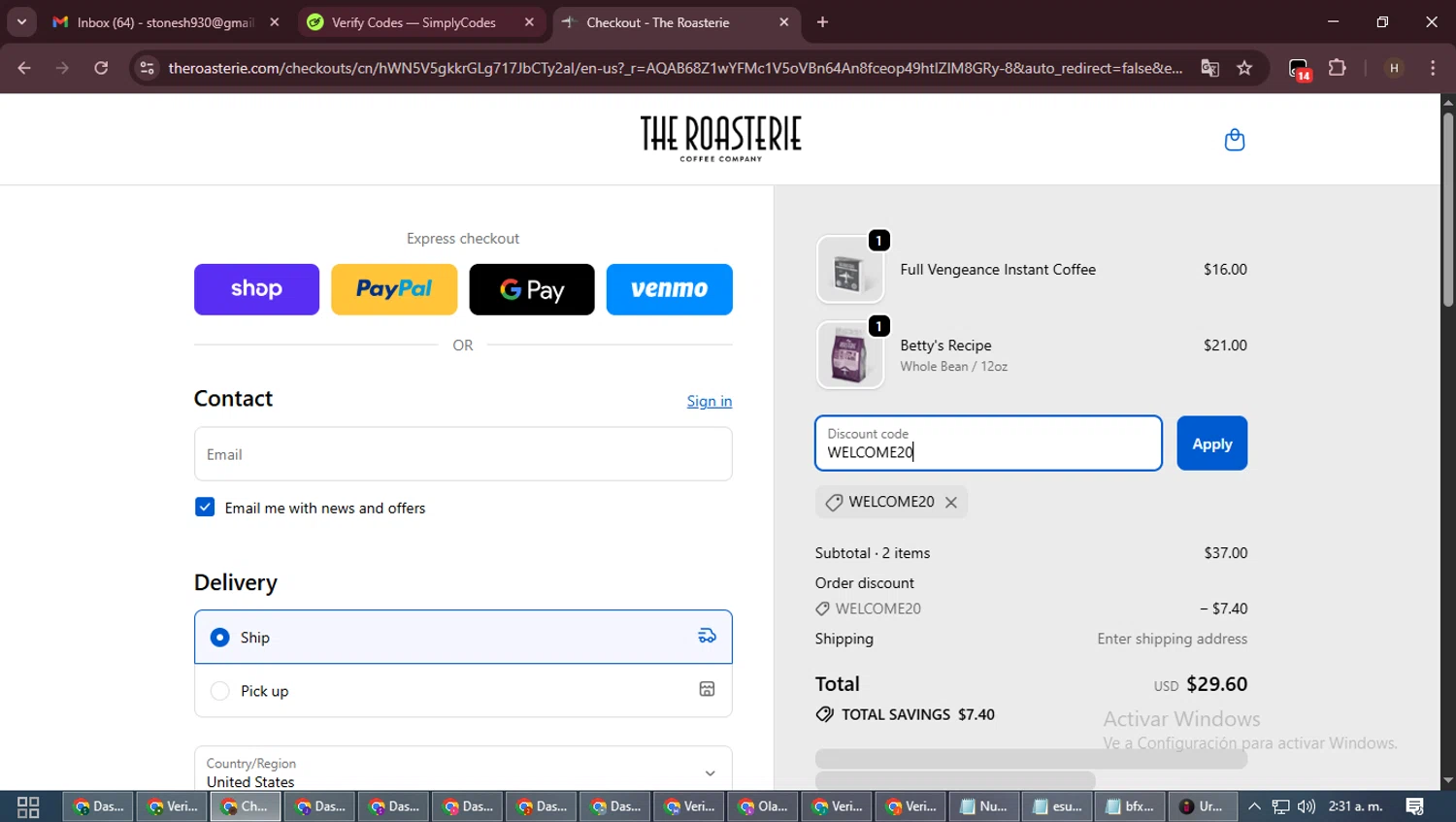Open Windows Task View
This screenshot has width=1456, height=822.
tap(28, 806)
